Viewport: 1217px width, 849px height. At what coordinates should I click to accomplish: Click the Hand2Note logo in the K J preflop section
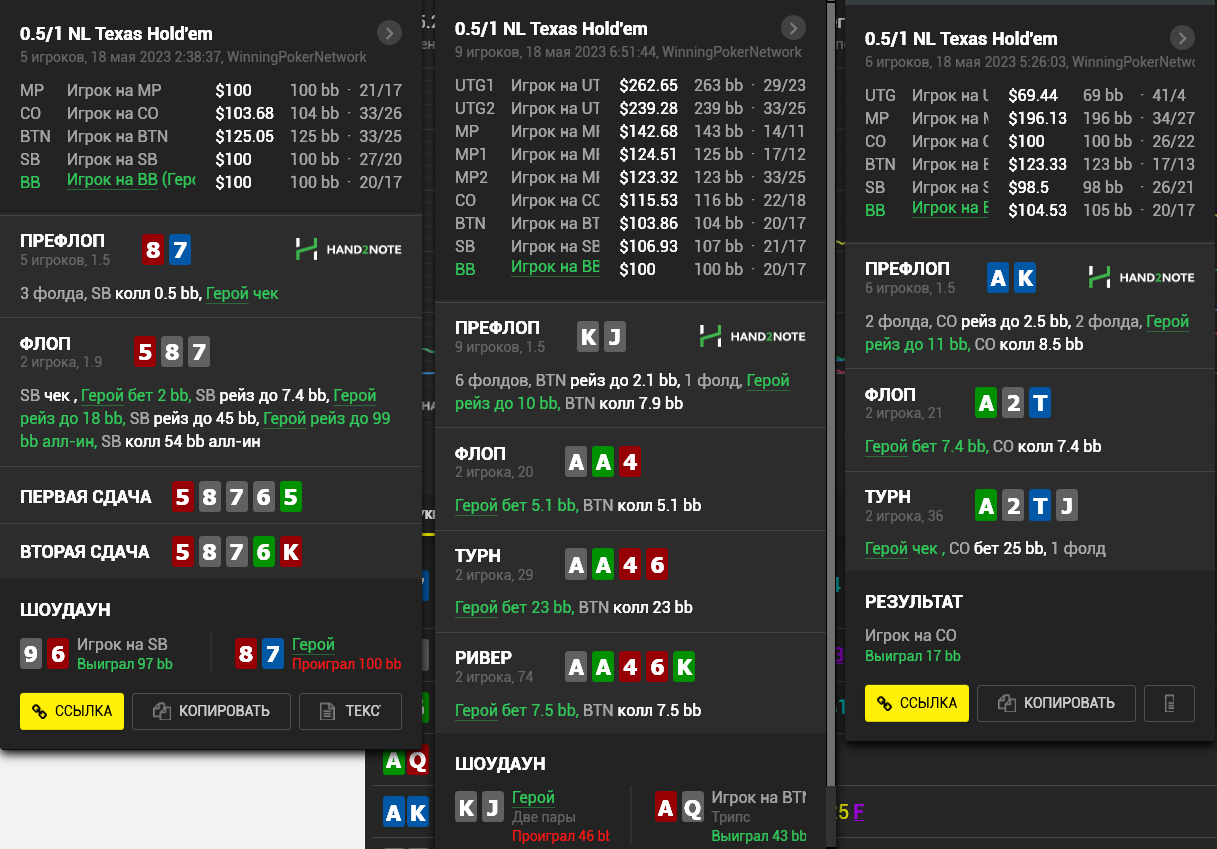[752, 336]
